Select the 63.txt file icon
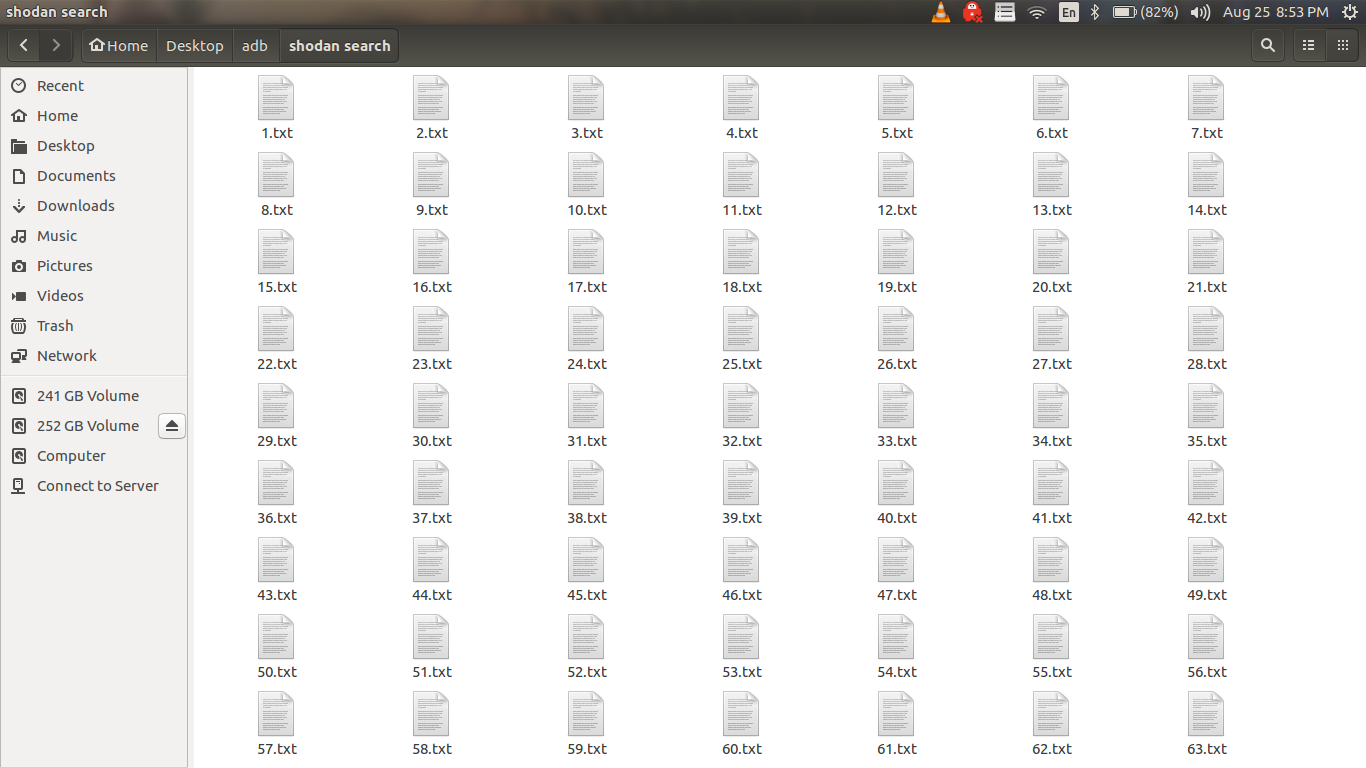Image resolution: width=1366 pixels, height=768 pixels. (1206, 714)
